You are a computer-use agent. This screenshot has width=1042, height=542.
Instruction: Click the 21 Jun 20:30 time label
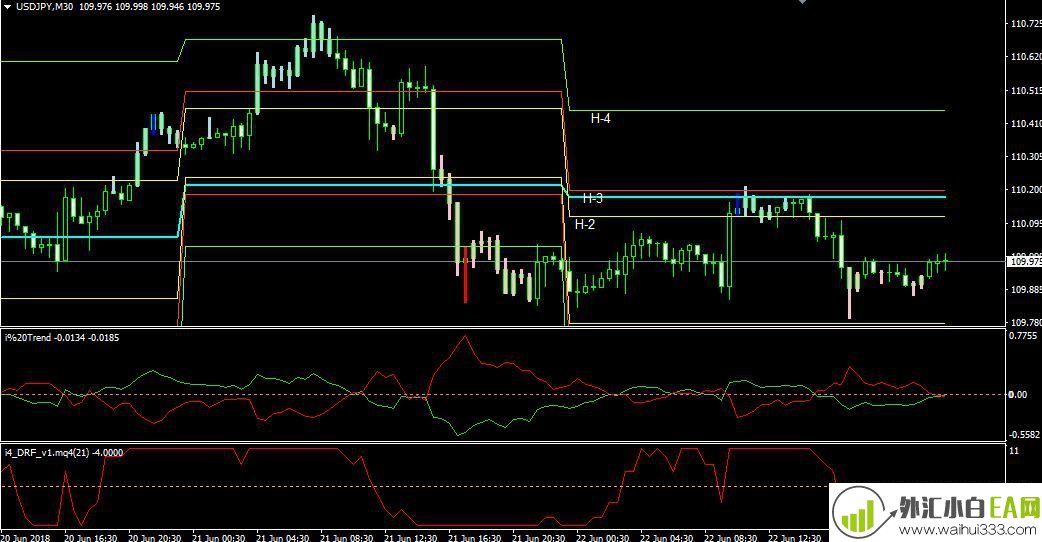[x=539, y=537]
